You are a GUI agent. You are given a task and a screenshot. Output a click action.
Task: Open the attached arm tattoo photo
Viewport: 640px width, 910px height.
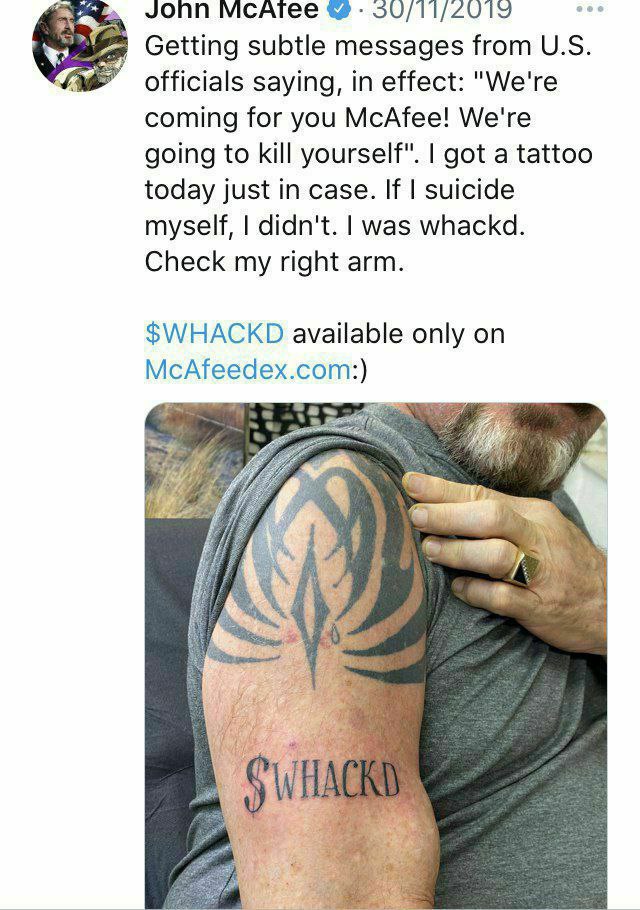coord(375,656)
